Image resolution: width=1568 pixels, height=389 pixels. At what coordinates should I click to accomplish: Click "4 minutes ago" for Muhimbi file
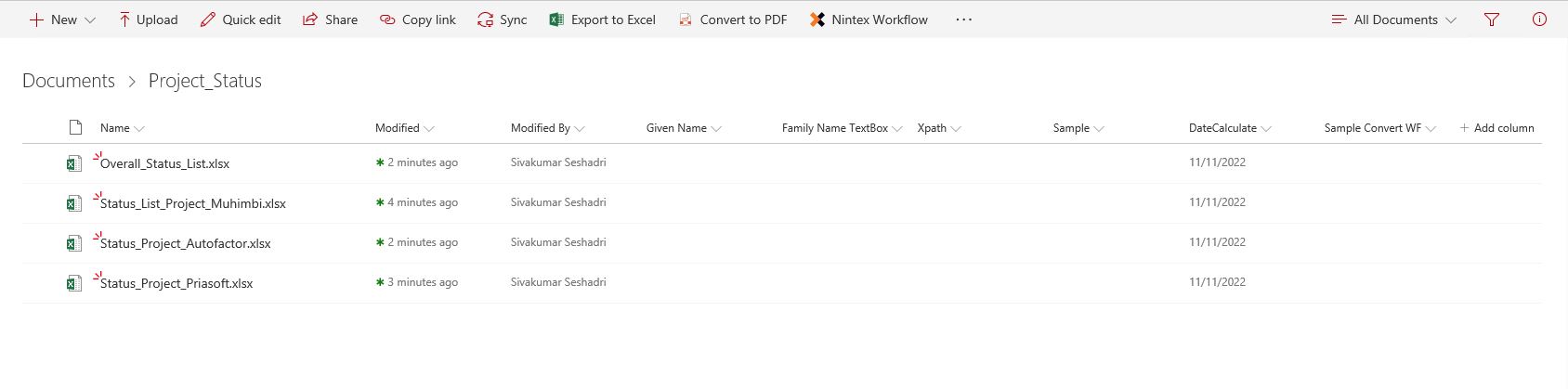point(423,202)
